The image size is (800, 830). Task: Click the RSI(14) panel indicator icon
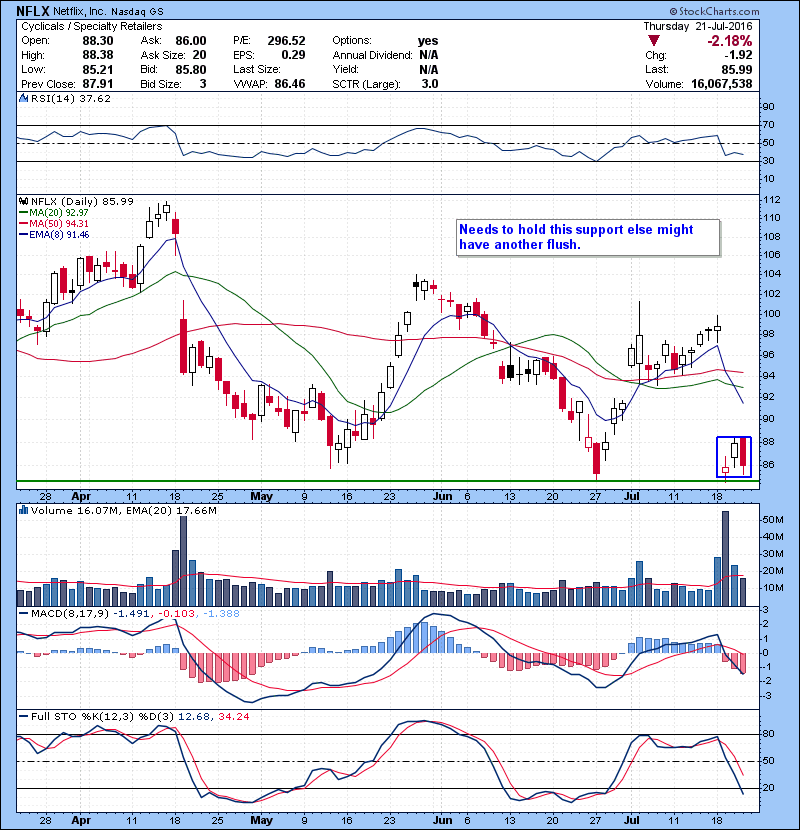click(23, 98)
